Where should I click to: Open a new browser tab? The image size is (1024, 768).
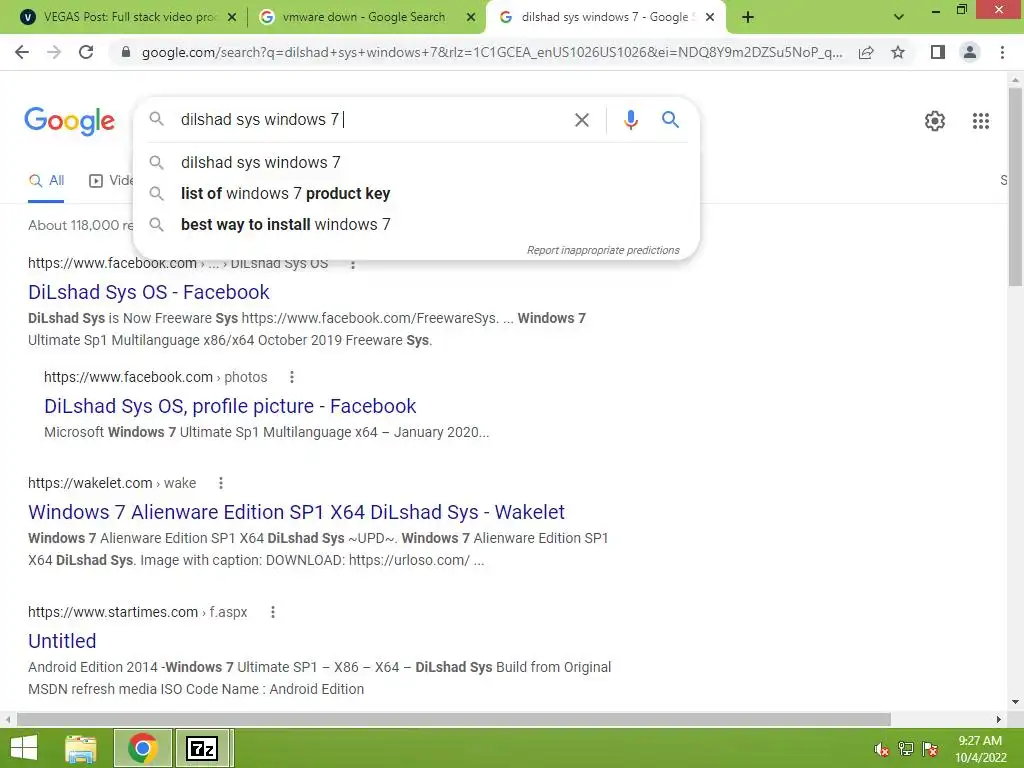pos(748,18)
